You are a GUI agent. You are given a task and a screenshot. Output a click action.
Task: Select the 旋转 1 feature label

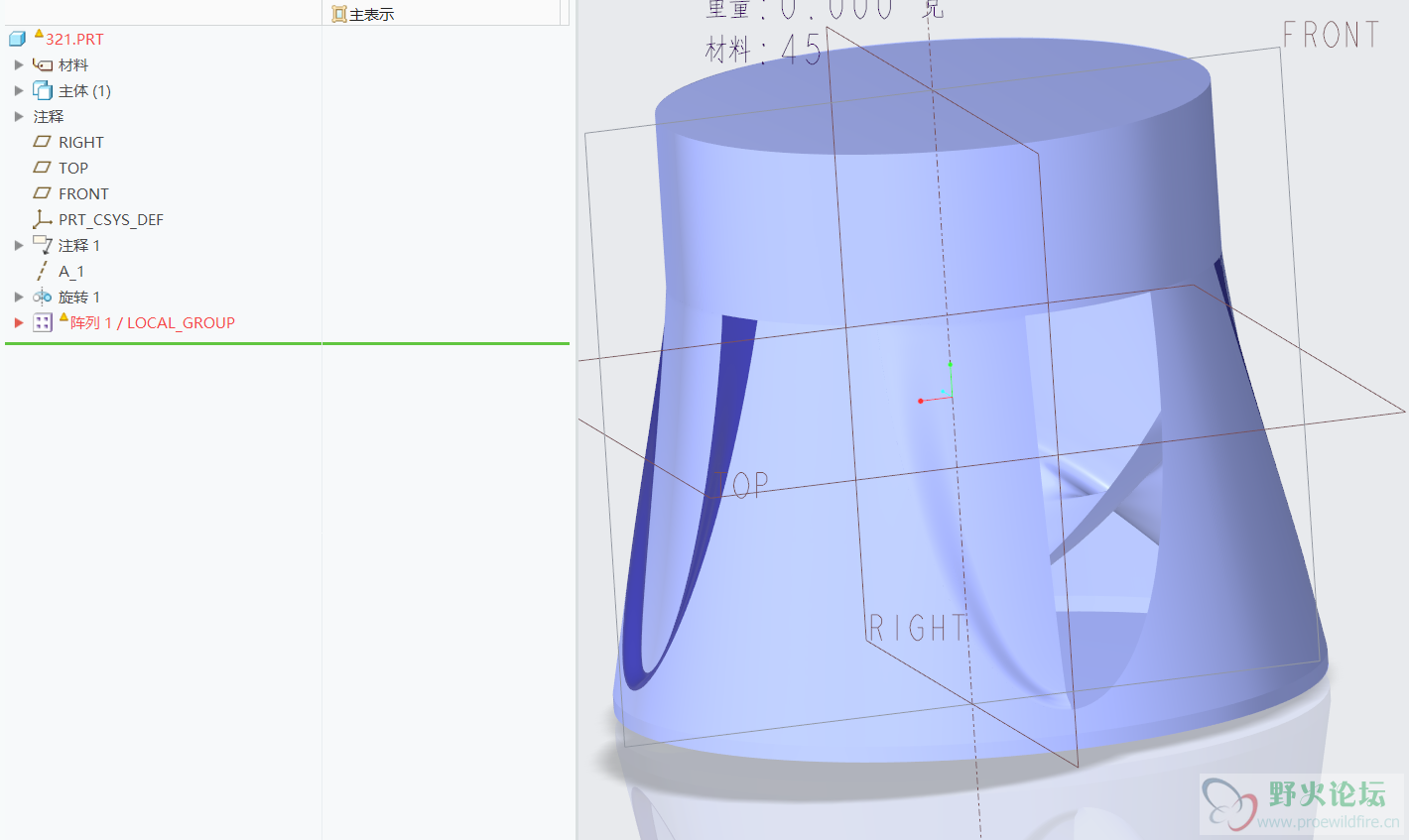coord(79,298)
